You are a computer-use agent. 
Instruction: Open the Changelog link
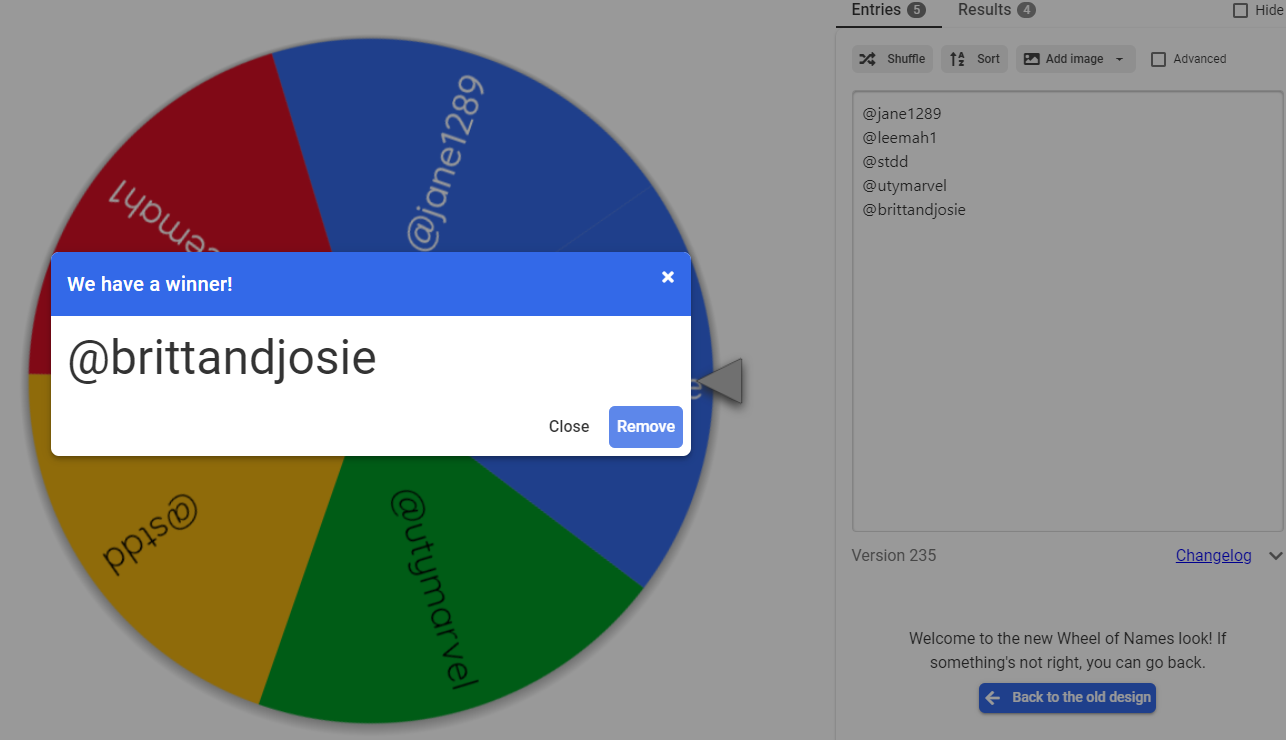(1213, 556)
